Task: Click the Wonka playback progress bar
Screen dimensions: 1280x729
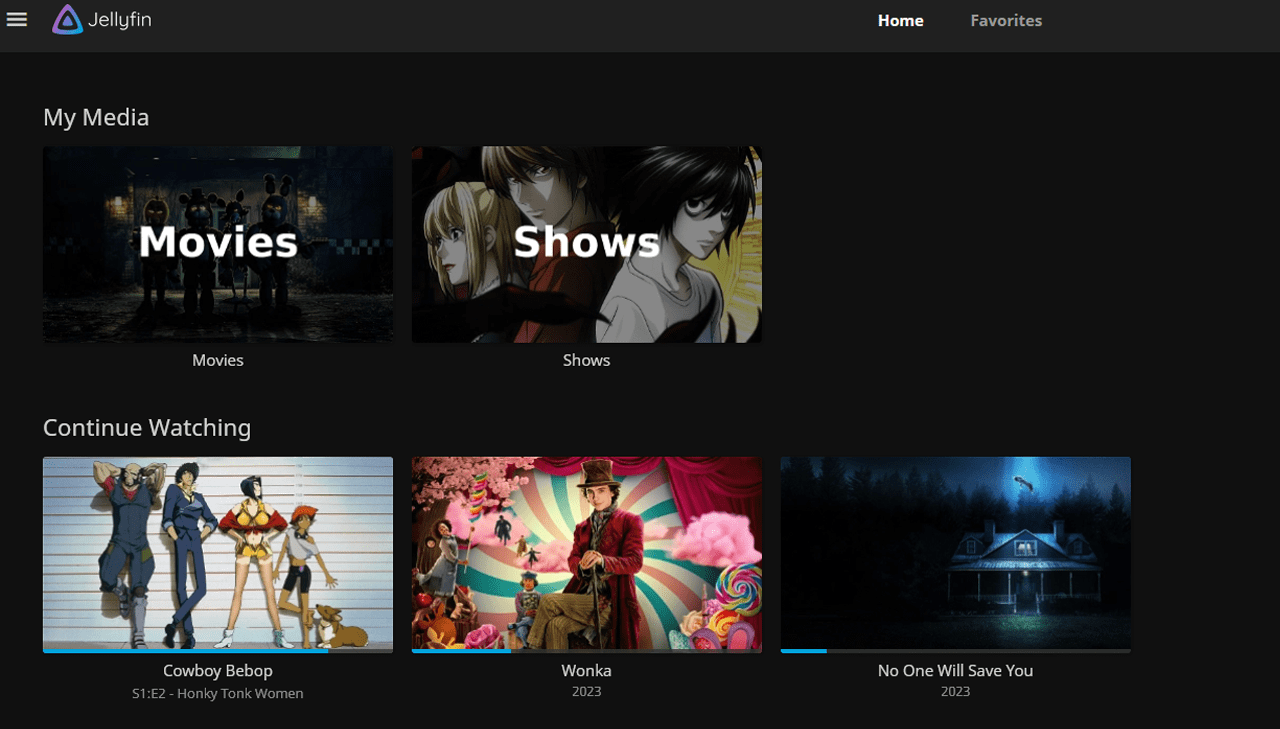Action: point(586,651)
